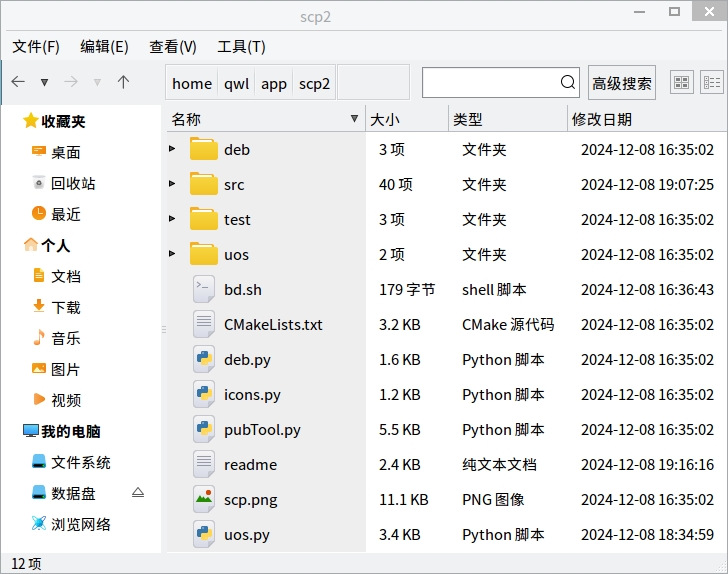Jump to qwl in the path bar
Screen dimensions: 728x574
tap(237, 83)
